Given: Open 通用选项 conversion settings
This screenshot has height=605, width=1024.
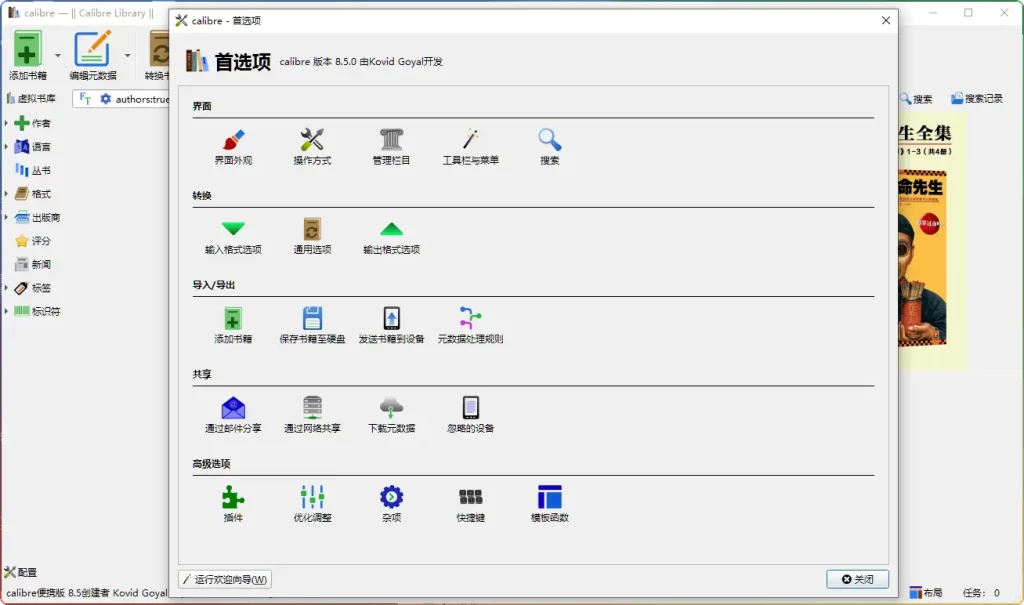Looking at the screenshot, I should click(x=312, y=237).
